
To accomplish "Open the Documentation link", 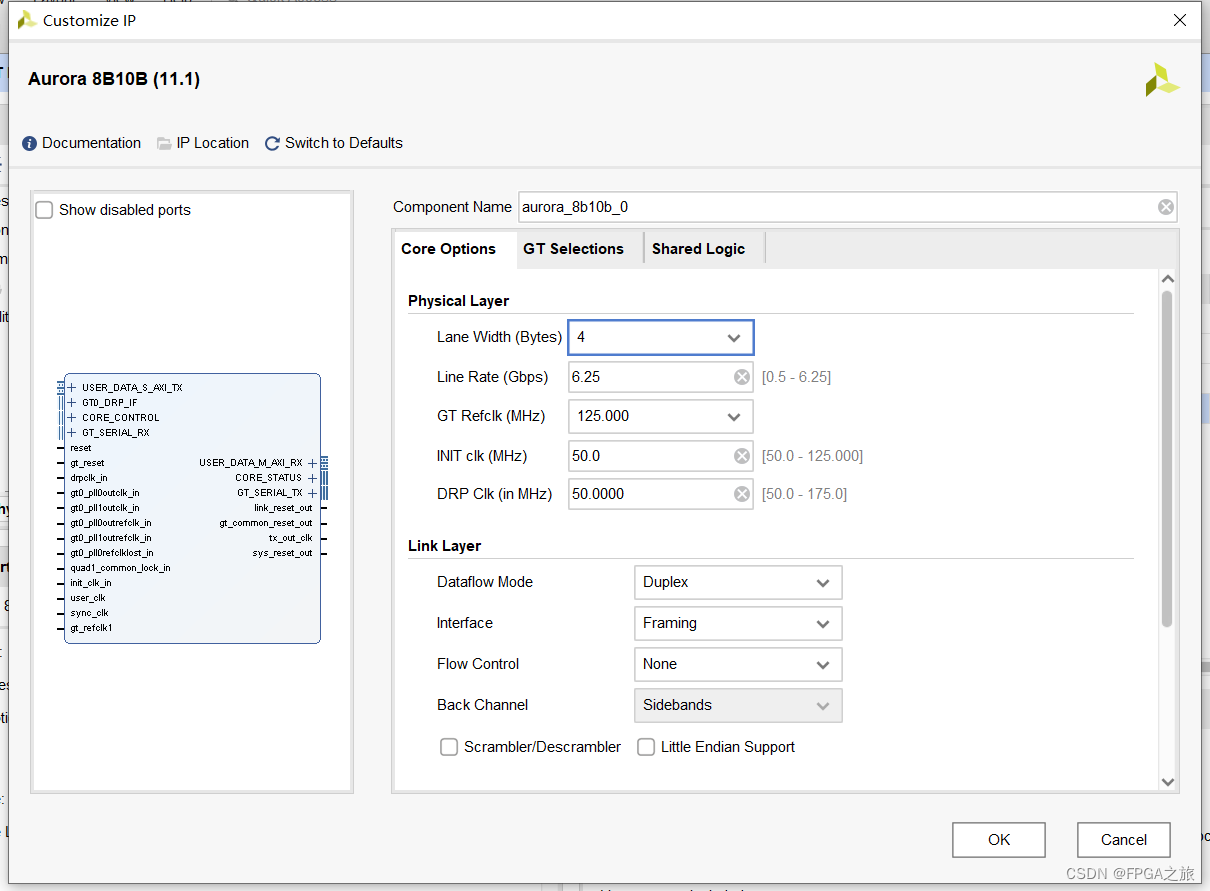I will click(x=92, y=143).
